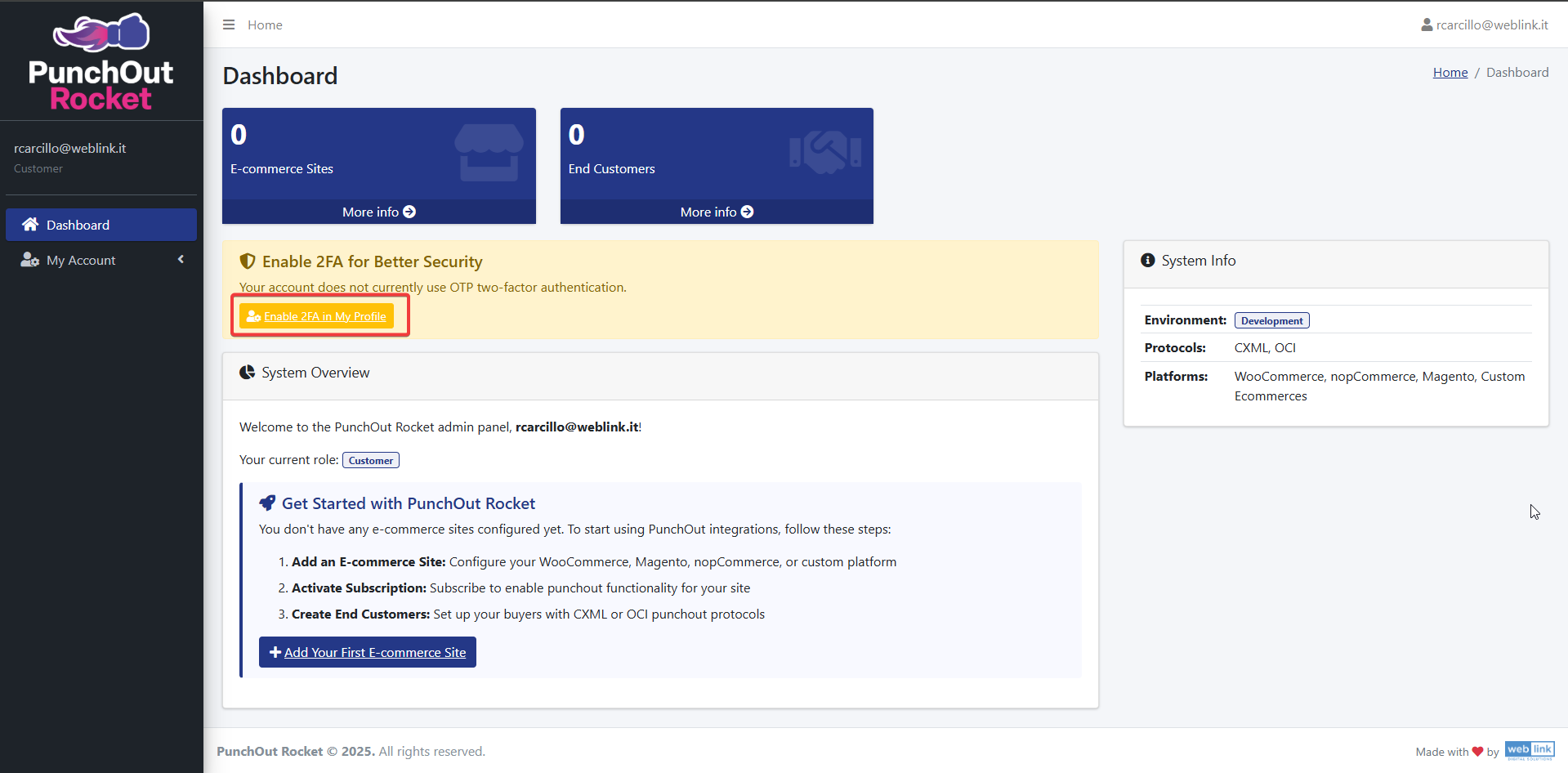Expand My Account with the chevron arrow
The width and height of the screenshot is (1568, 773).
[181, 260]
